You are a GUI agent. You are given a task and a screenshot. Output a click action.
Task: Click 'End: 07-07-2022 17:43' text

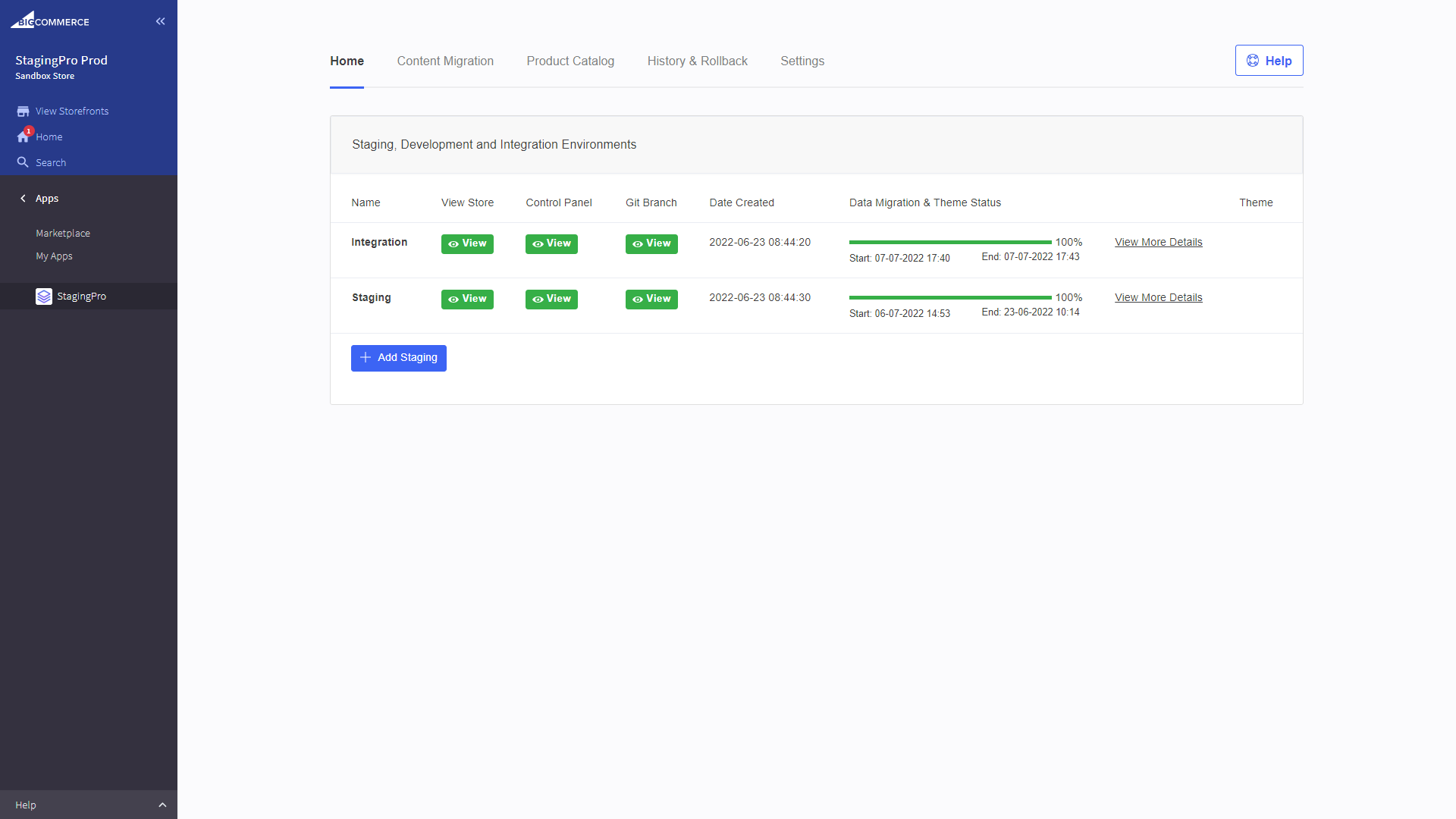click(x=1031, y=257)
